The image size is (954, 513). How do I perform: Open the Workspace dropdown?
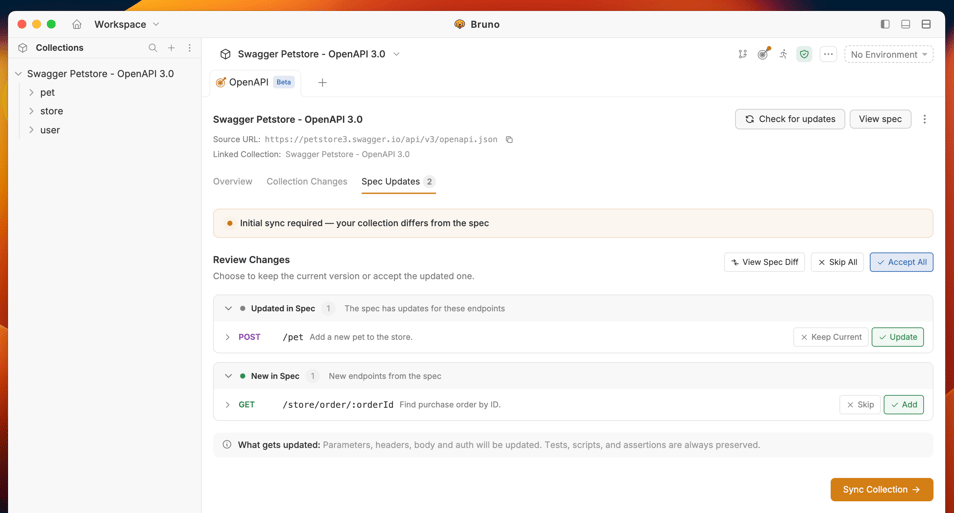127,24
